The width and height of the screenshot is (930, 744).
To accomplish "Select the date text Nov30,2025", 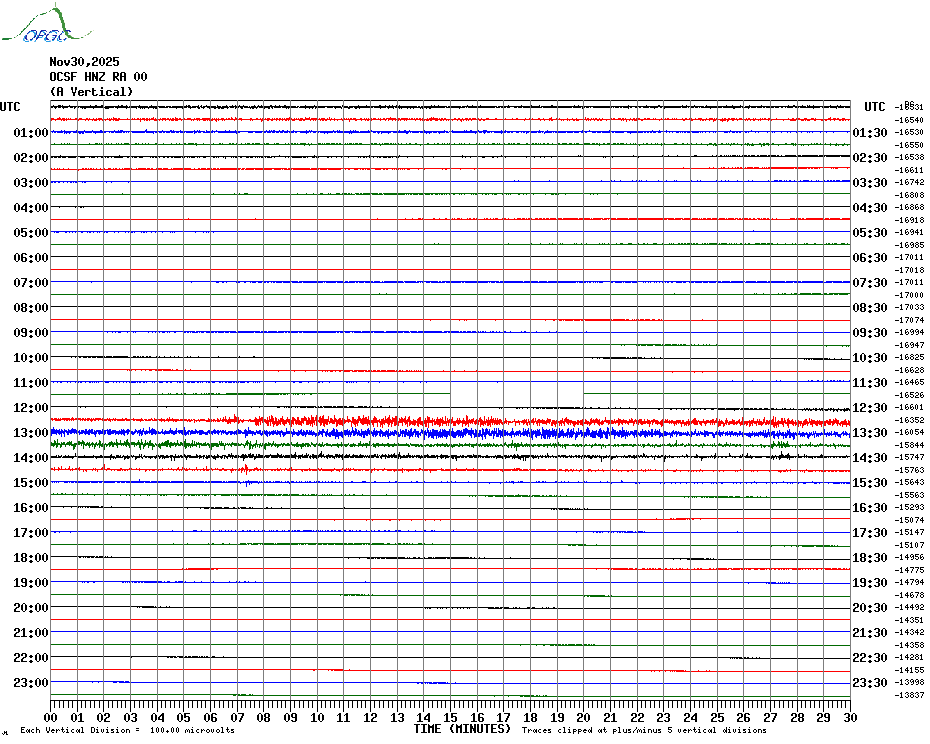I will pos(84,62).
